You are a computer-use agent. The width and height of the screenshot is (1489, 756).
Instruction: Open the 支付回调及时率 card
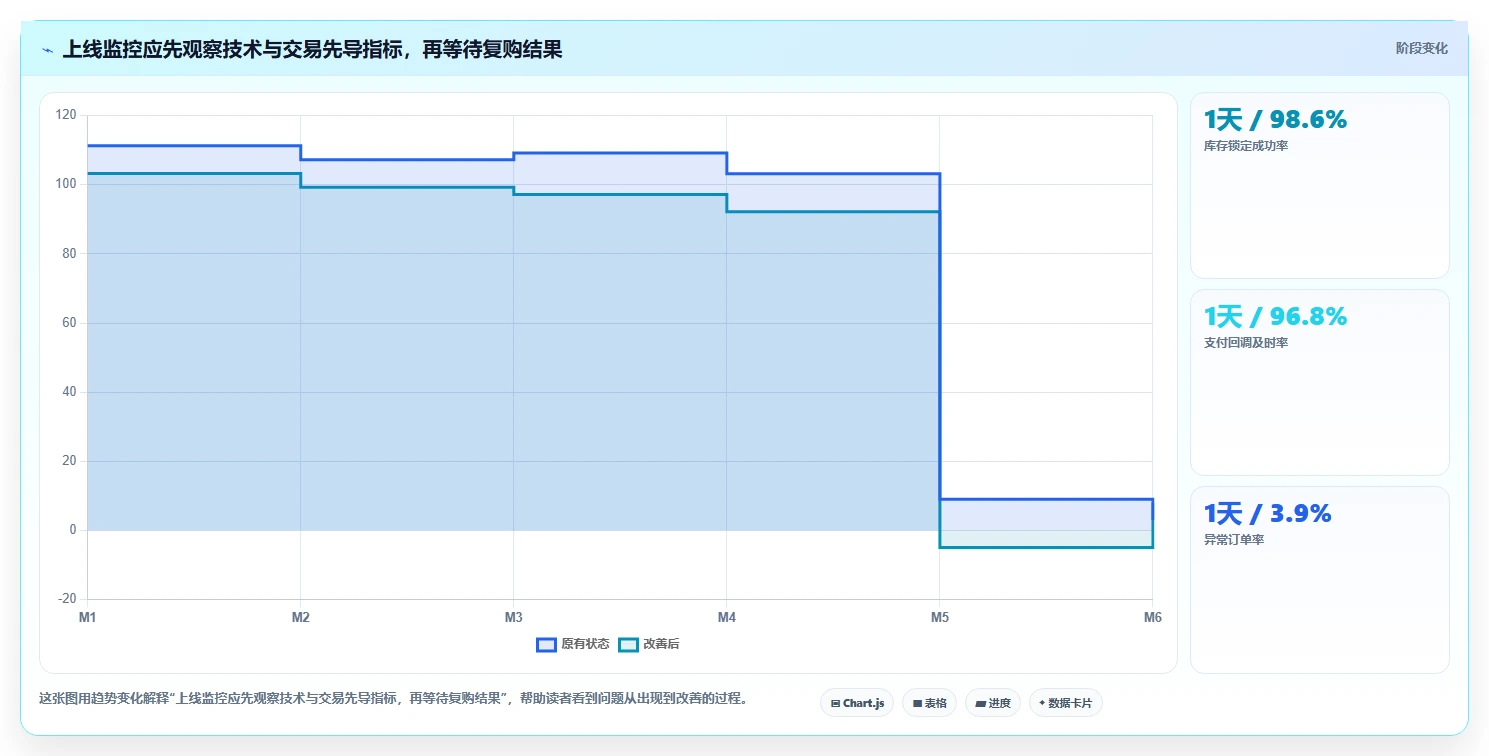(x=1319, y=382)
